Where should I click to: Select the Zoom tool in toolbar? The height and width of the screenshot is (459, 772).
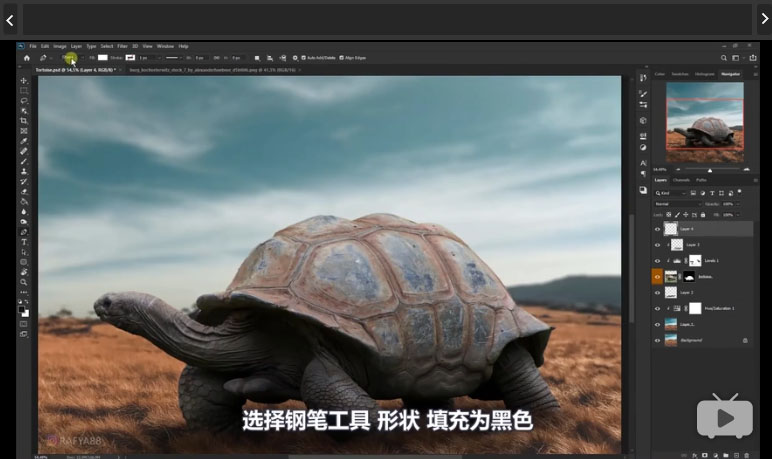pos(24,282)
